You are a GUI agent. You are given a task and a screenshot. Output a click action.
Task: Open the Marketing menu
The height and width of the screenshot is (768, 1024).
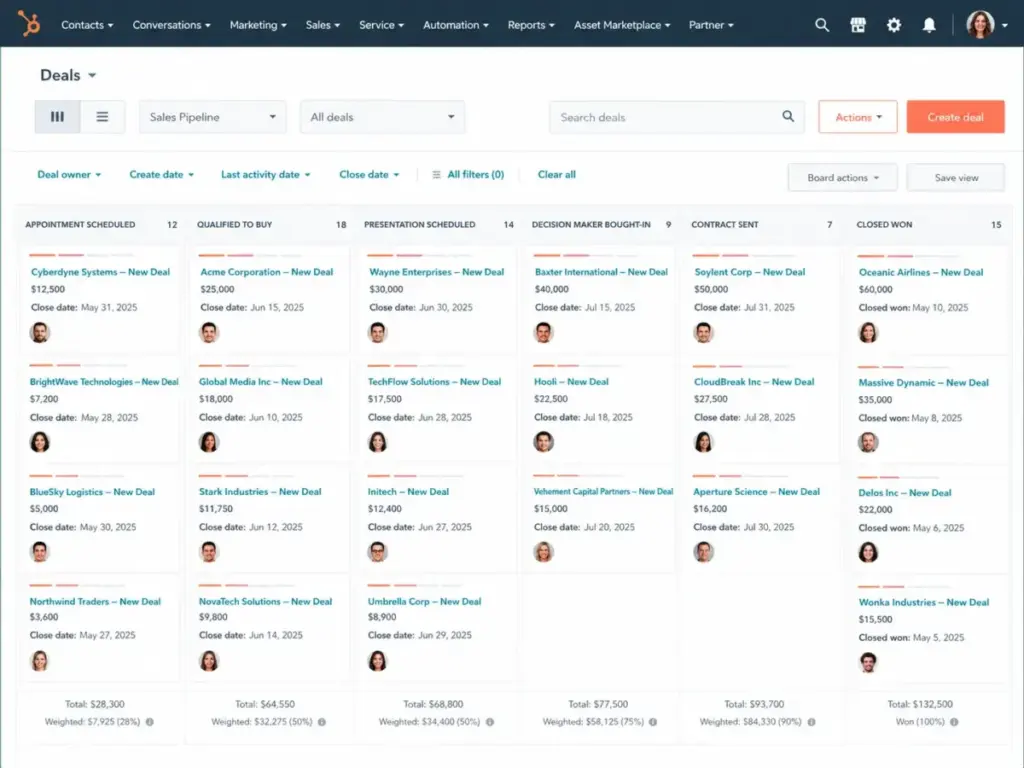[x=258, y=25]
